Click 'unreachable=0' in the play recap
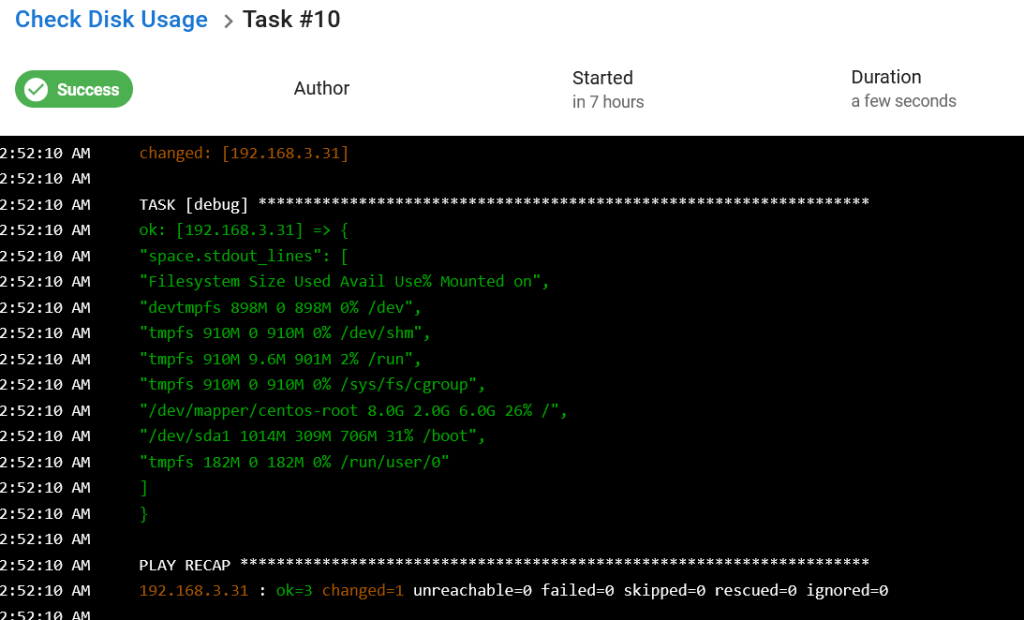Image resolution: width=1024 pixels, height=620 pixels. (x=472, y=591)
